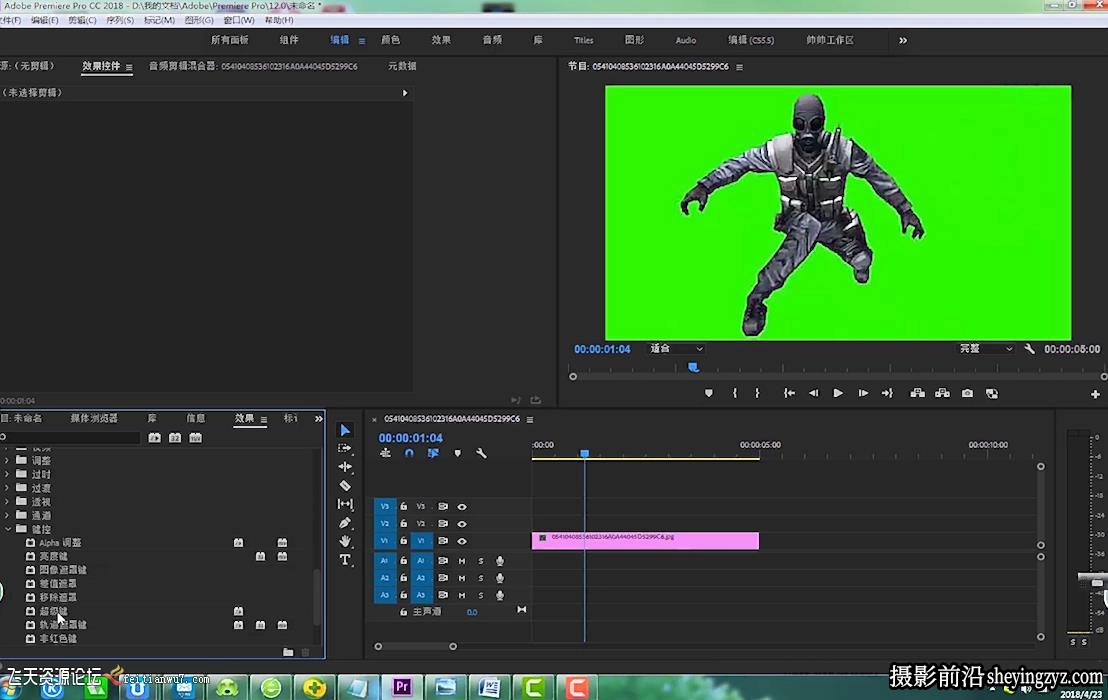
Task: Enable voice-over record on A1
Action: (x=500, y=561)
